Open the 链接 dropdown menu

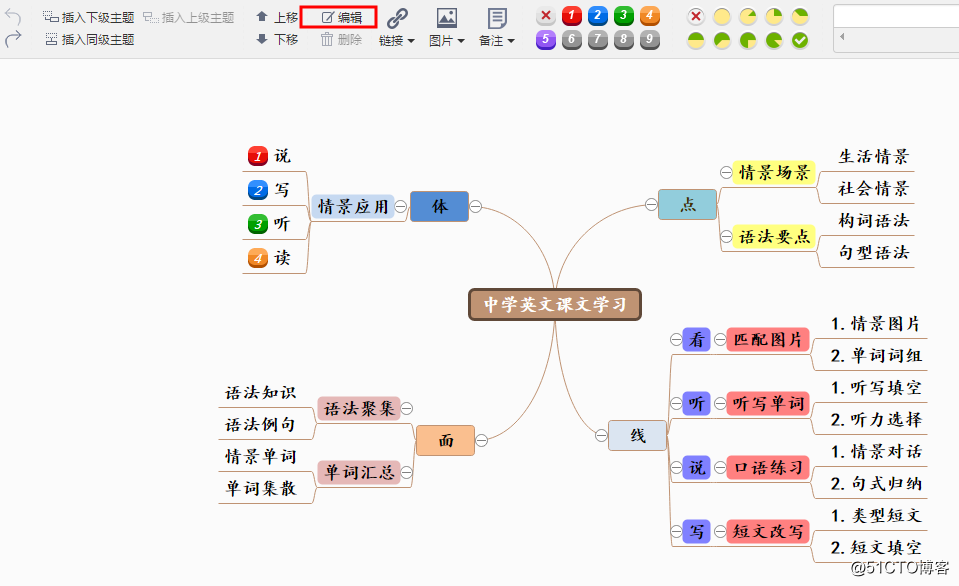coord(397,41)
